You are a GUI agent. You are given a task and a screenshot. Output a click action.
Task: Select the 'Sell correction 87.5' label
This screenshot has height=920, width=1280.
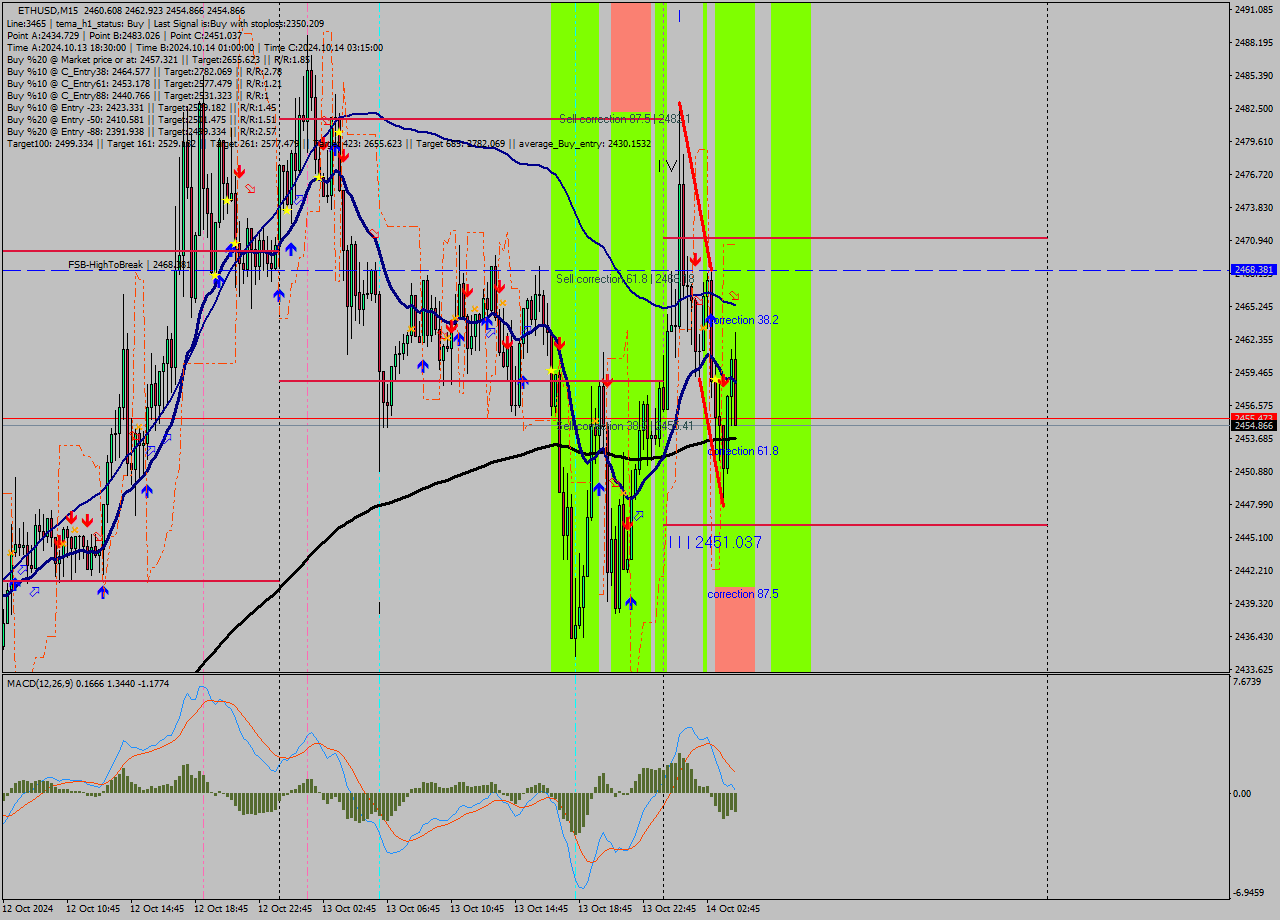pos(624,118)
